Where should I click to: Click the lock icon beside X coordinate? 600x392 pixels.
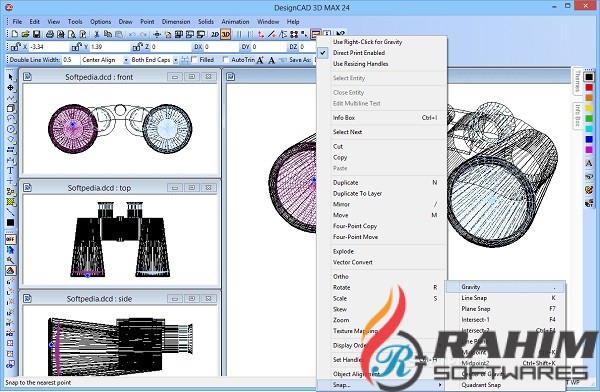(16, 47)
